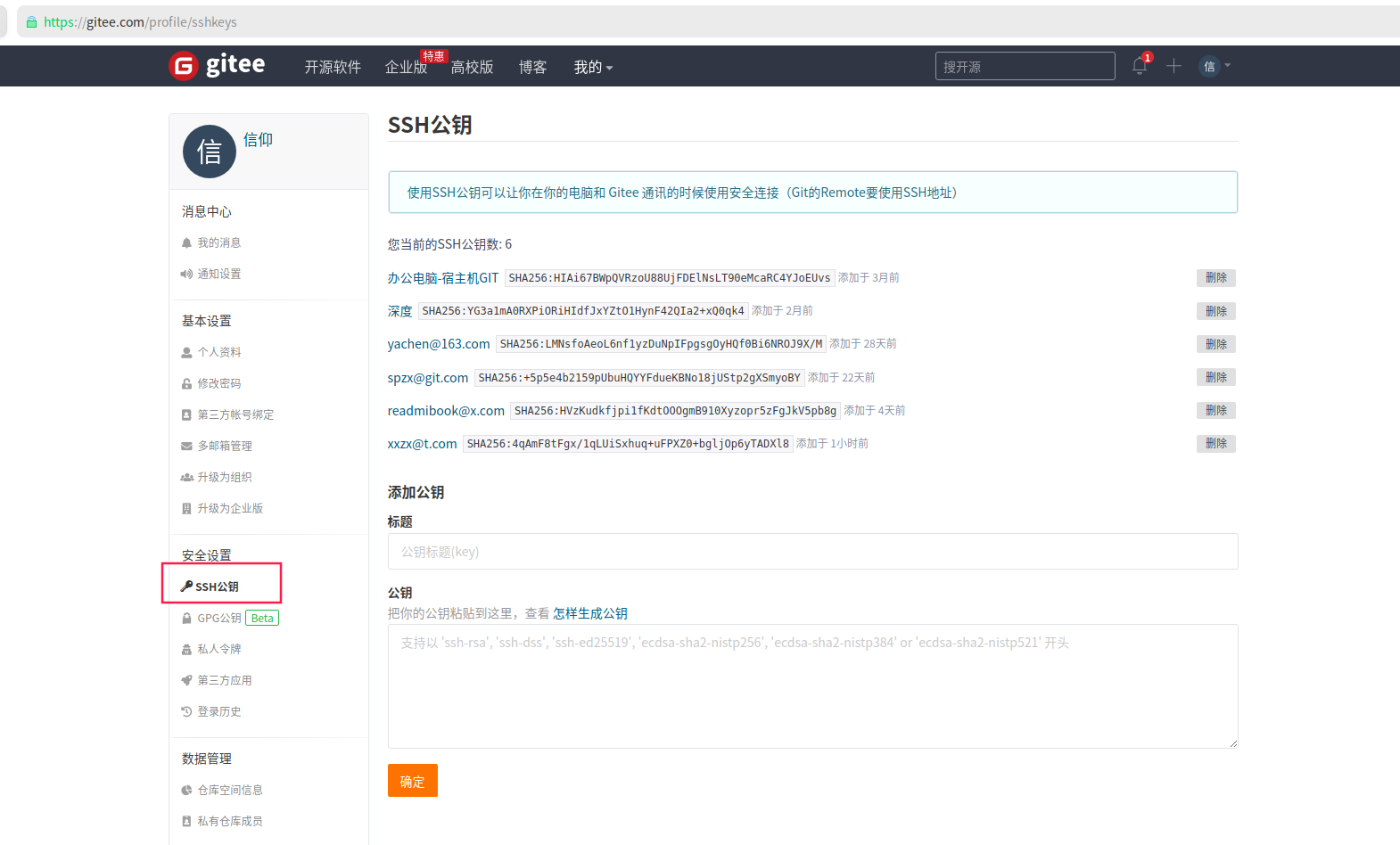1400x845 pixels.
Task: Click the lock icon next to 修改密码
Action: point(186,383)
